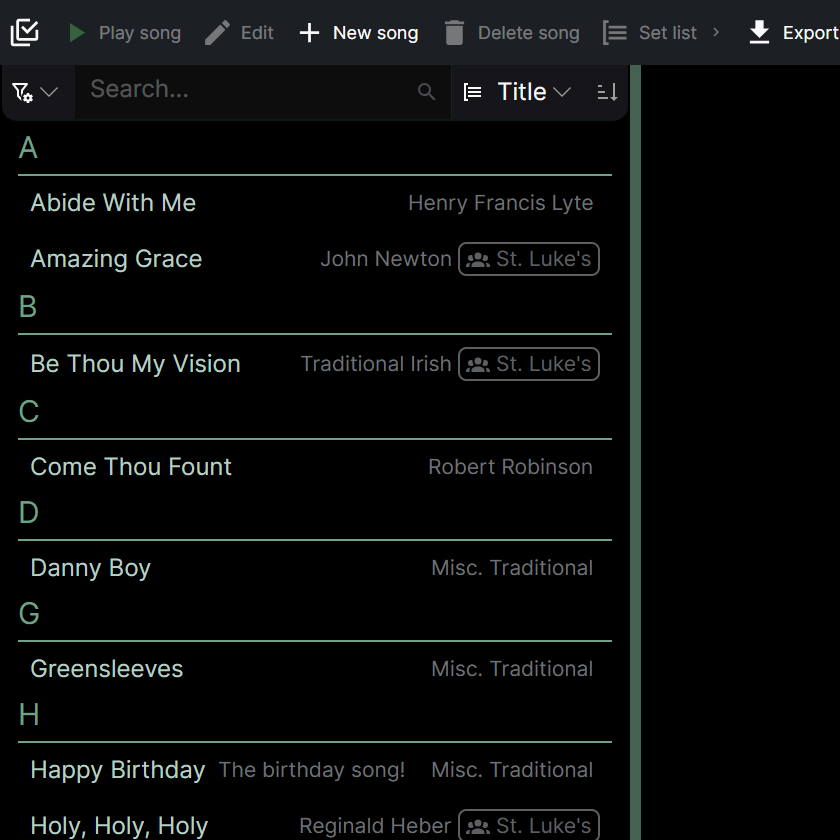Click the Set list icon
Viewport: 840px width, 840px height.
click(614, 33)
